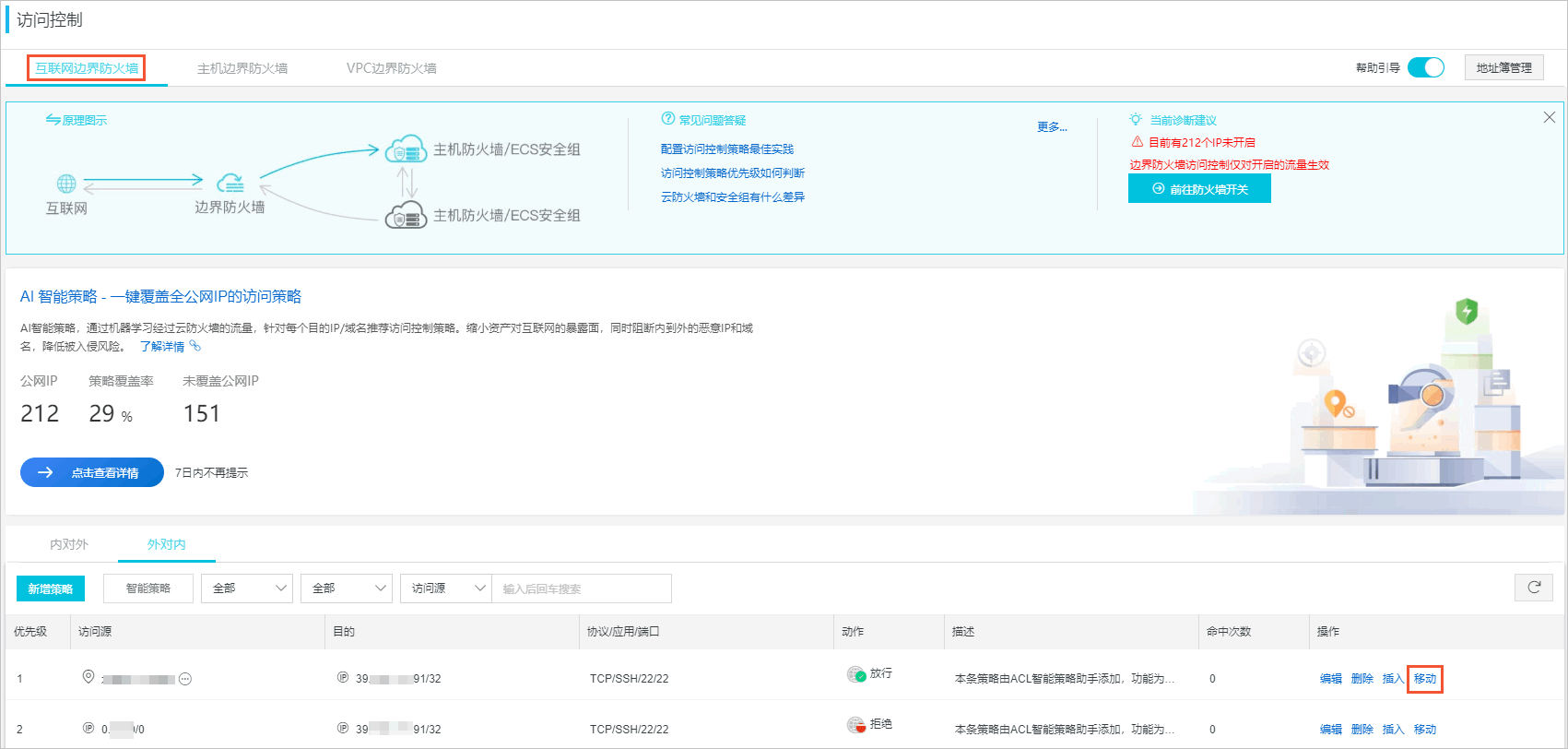
Task: Open link 配置访问控制策略最佳实践
Action: coord(727,149)
